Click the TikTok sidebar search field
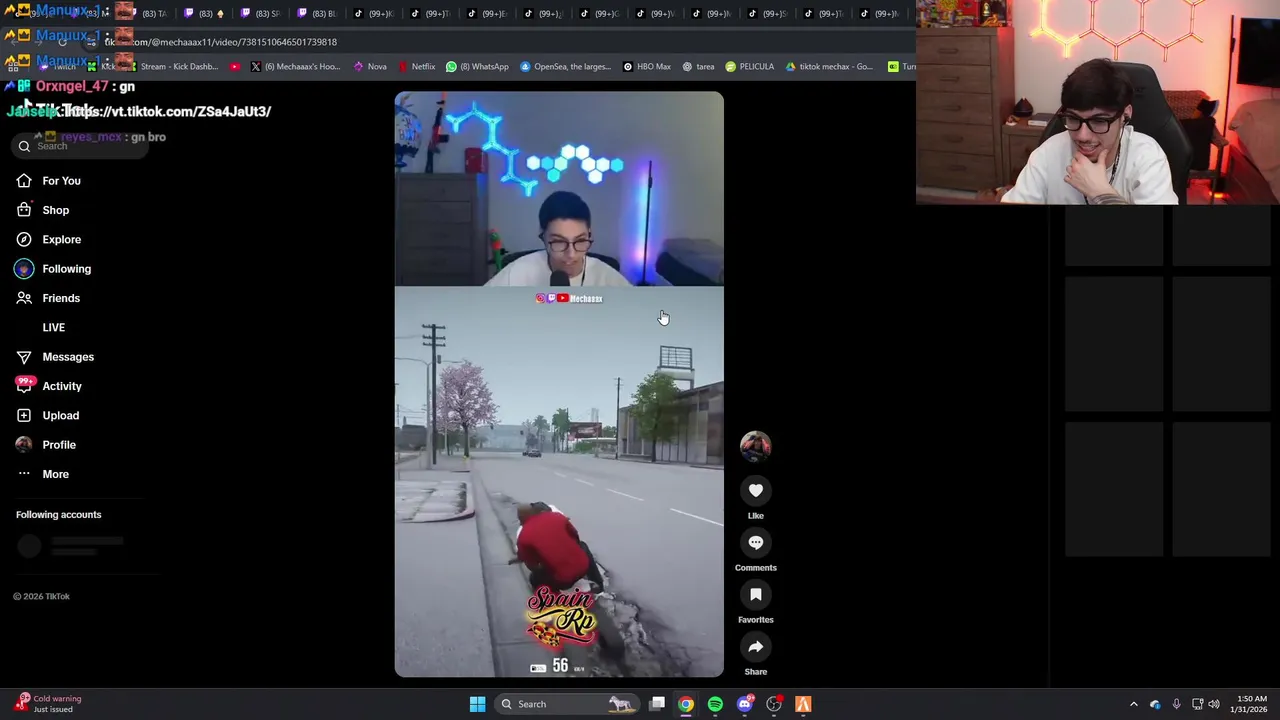1280x720 pixels. click(x=80, y=146)
